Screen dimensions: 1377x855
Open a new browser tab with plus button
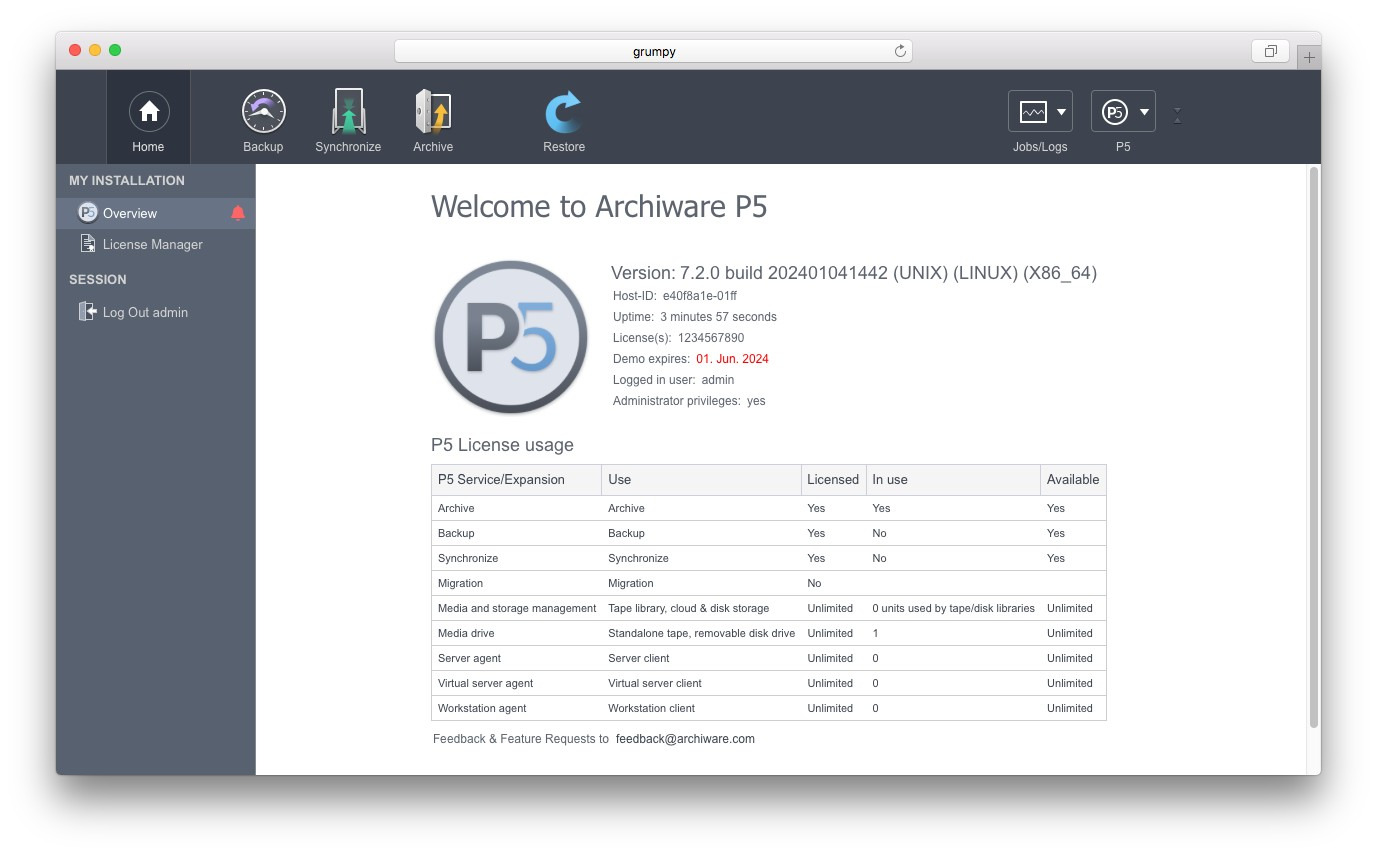point(1309,57)
